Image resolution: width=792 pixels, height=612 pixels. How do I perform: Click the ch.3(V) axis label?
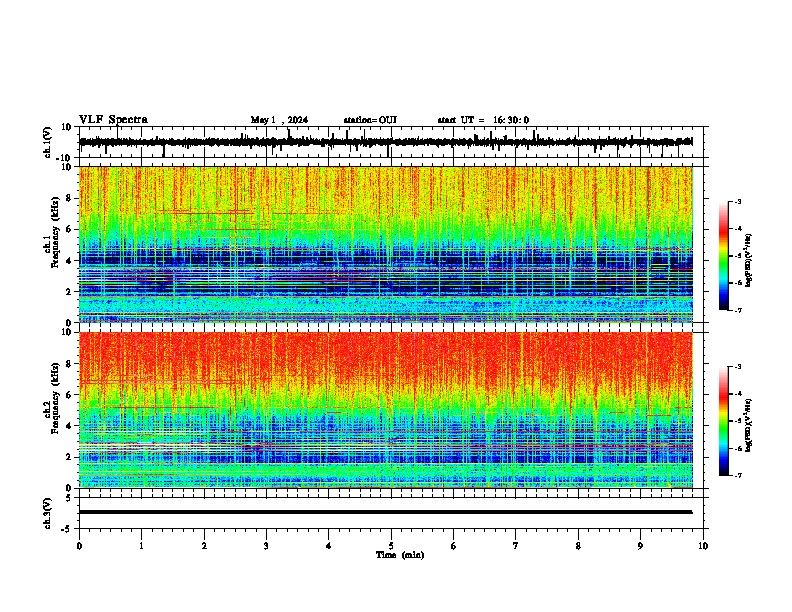coord(48,514)
